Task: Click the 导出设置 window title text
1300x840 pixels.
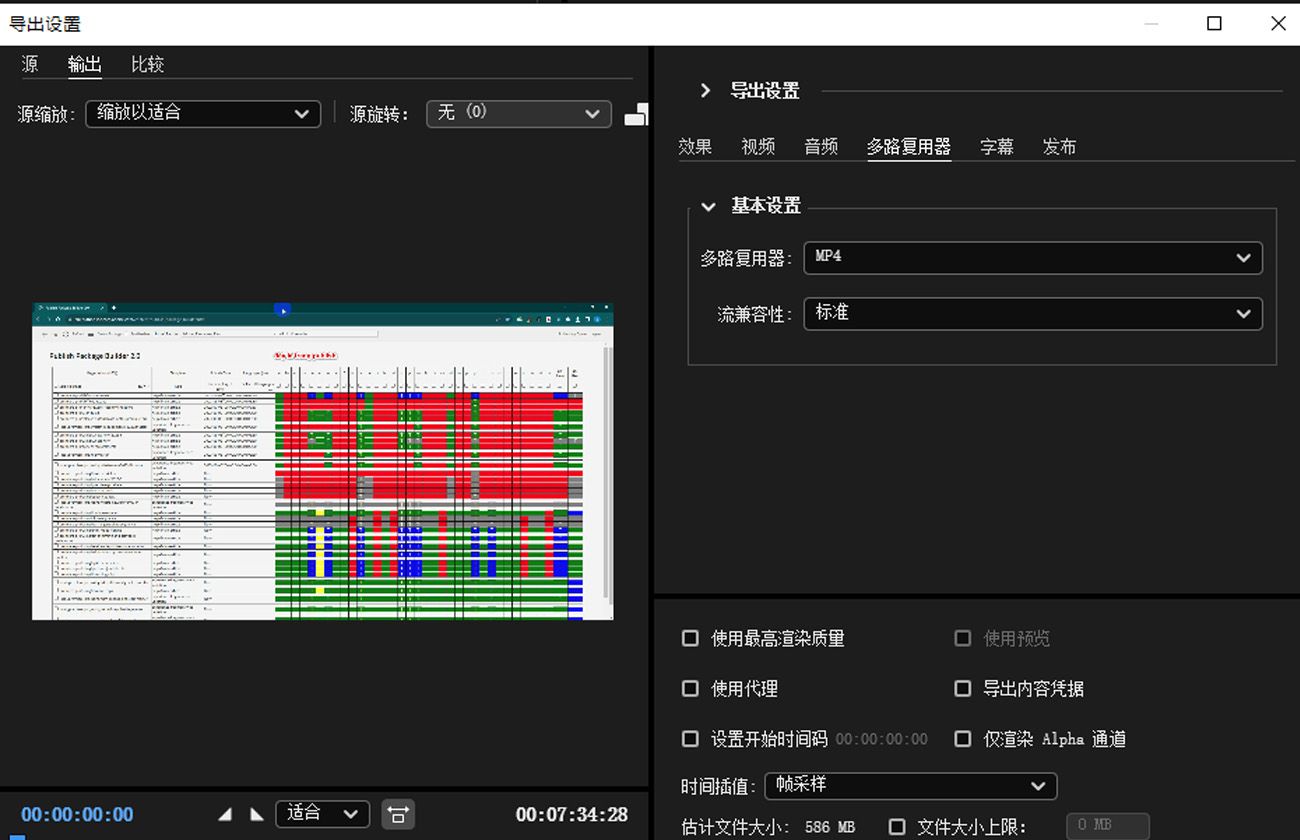Action: coord(45,23)
